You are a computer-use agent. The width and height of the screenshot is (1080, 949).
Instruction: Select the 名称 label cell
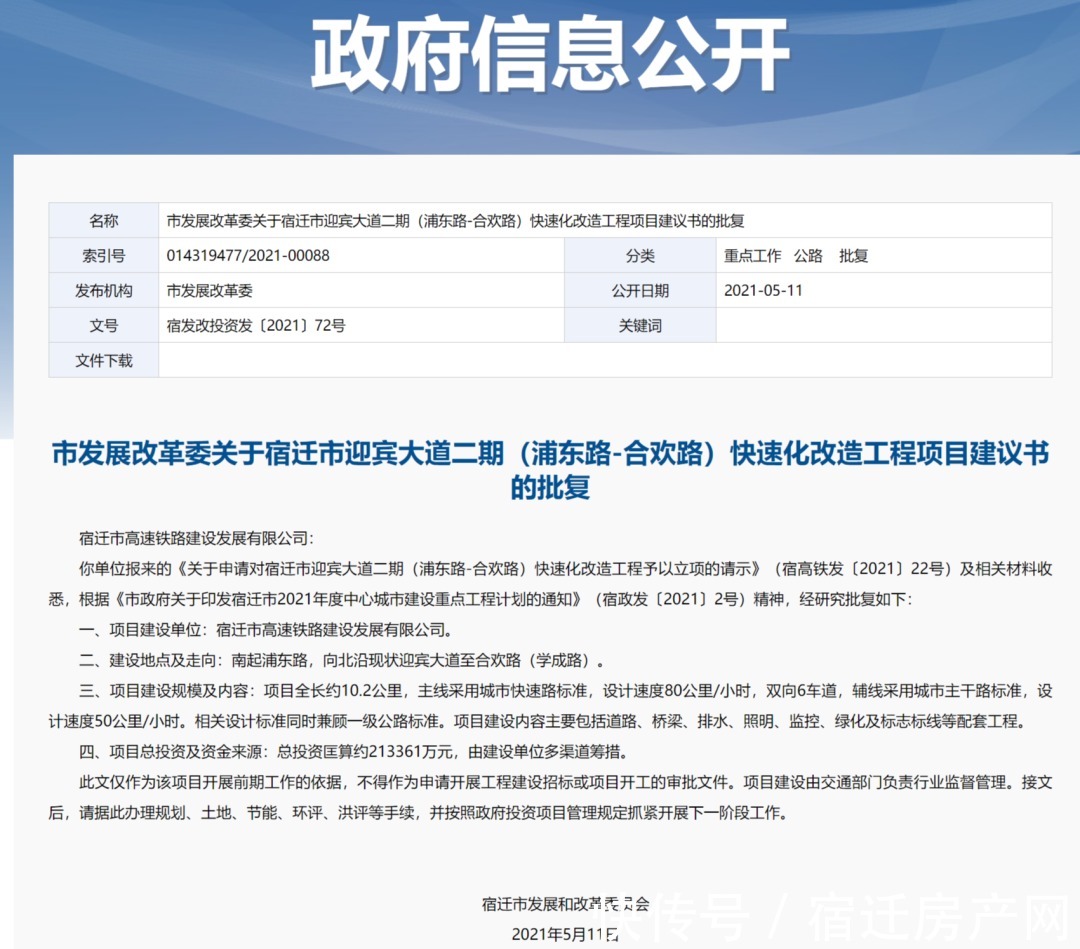pyautogui.click(x=103, y=220)
